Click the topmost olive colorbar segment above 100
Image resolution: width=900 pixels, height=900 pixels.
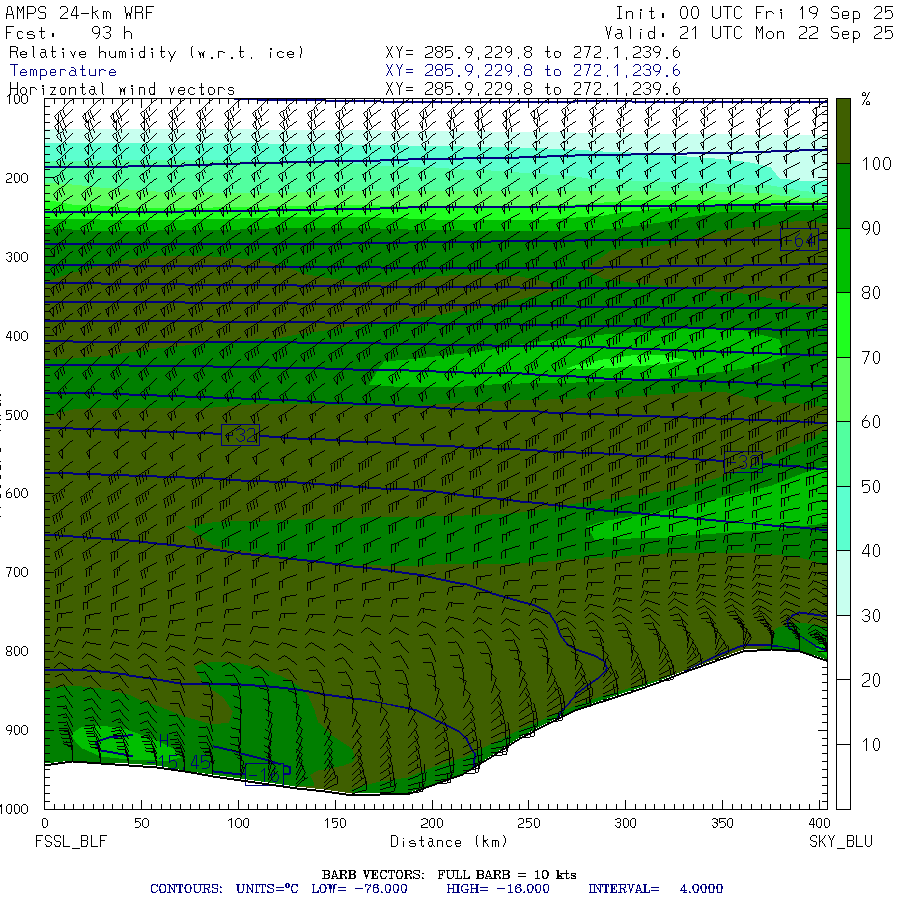(x=843, y=130)
